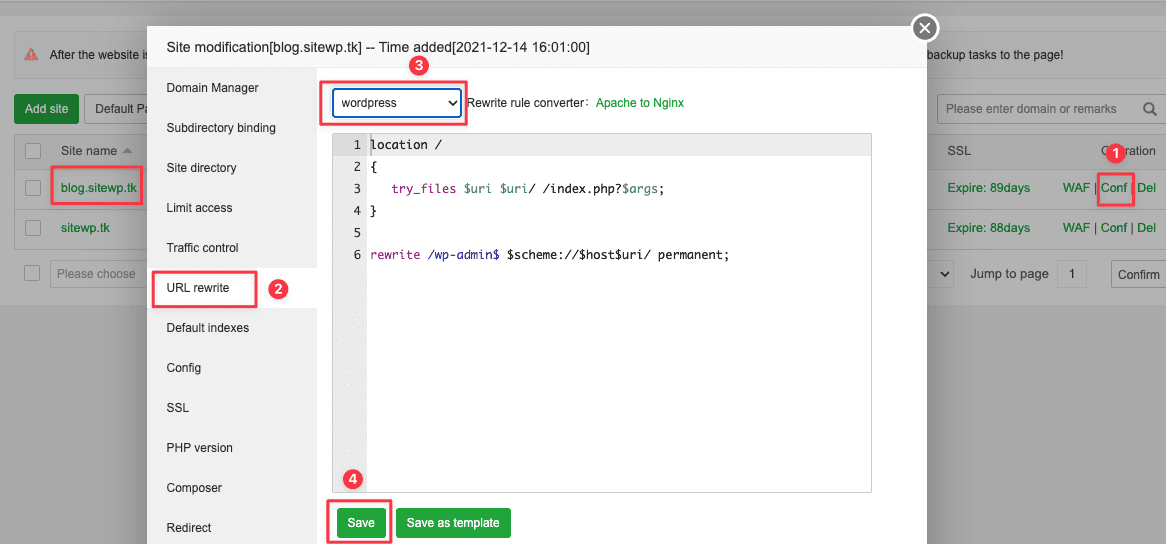The width and height of the screenshot is (1166, 544).
Task: Click Save as template button
Action: tap(453, 523)
